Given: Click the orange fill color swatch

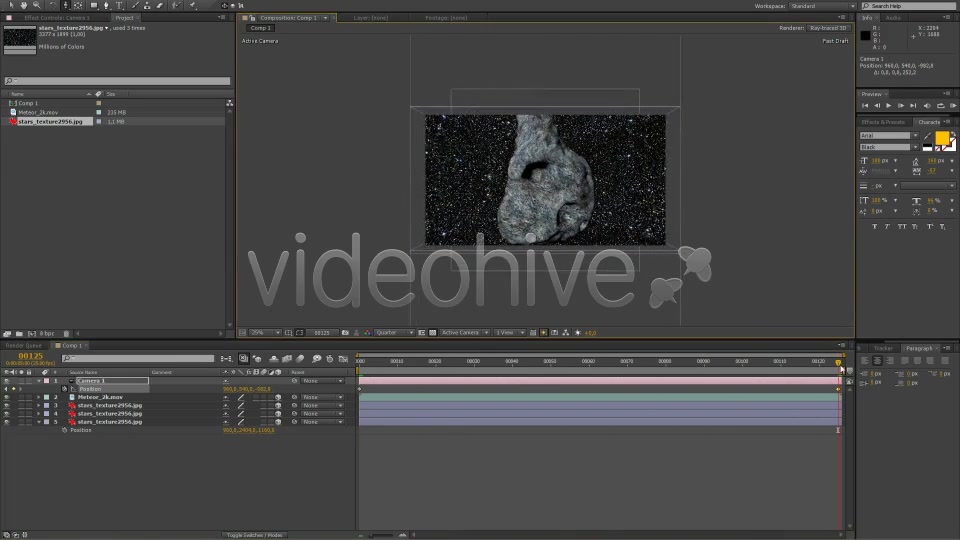Looking at the screenshot, I should 942,138.
